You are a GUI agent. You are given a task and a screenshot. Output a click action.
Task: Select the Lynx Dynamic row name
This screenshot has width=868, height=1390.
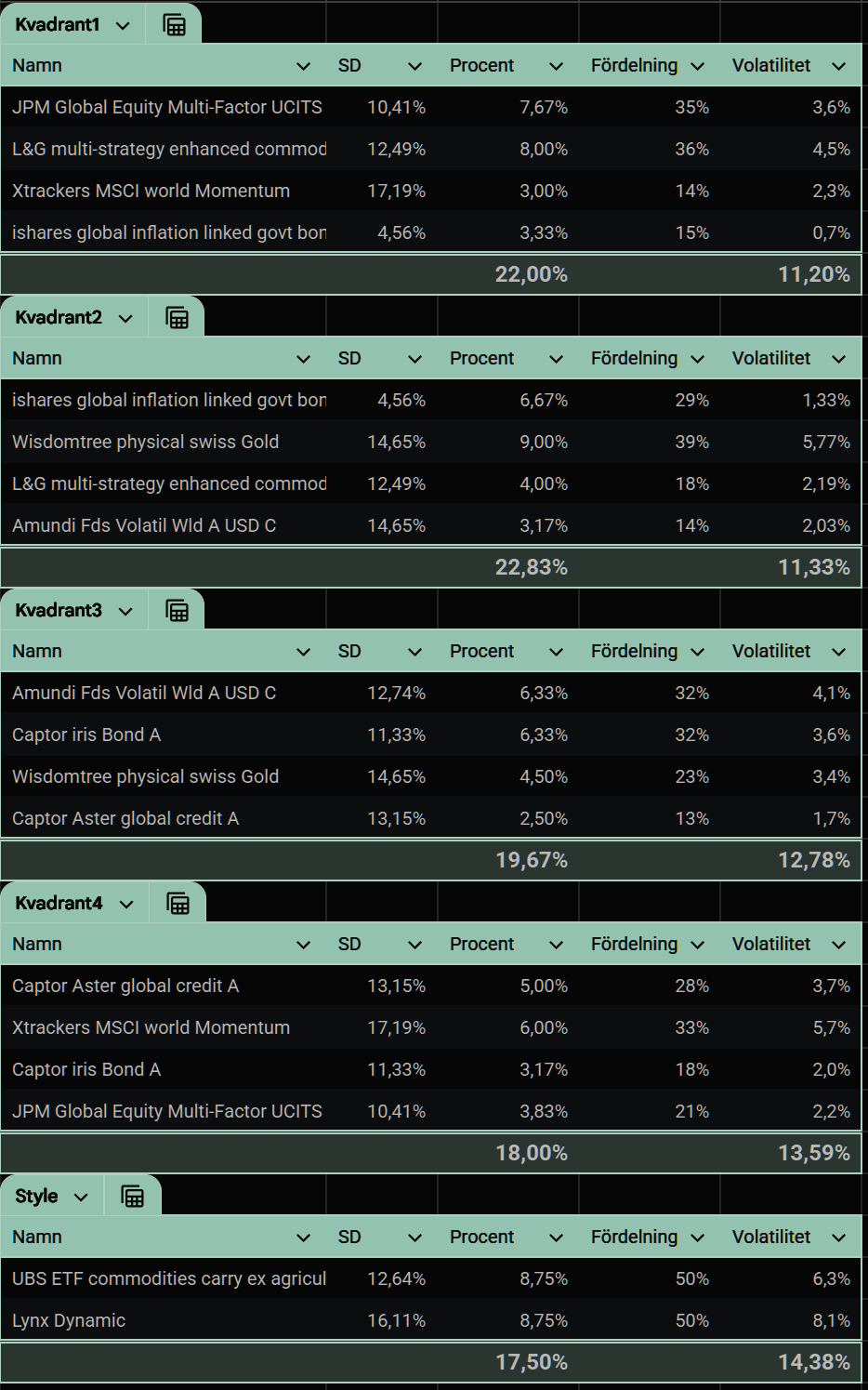point(69,1321)
